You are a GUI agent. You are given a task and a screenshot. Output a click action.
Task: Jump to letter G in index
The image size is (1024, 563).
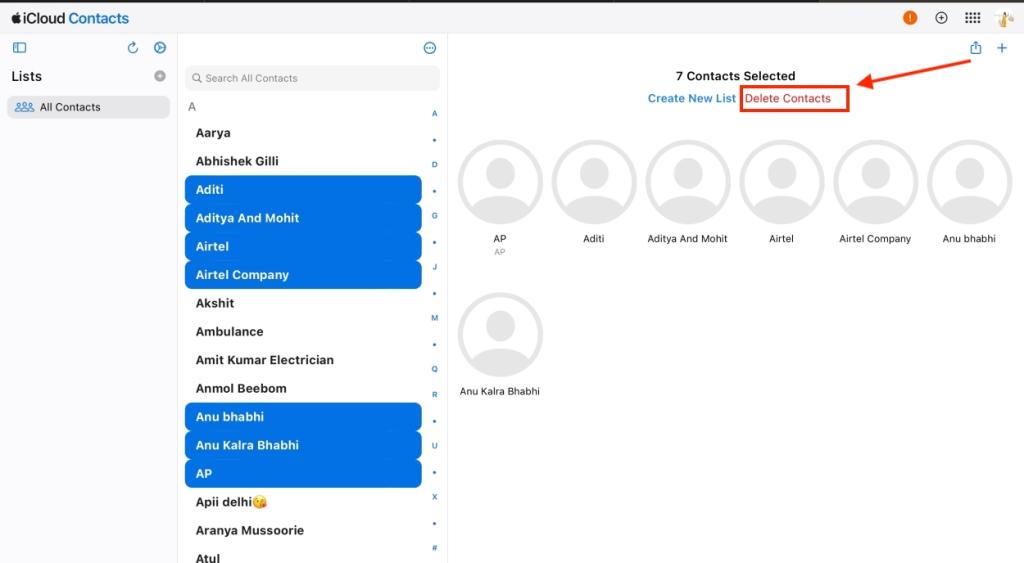pyautogui.click(x=434, y=216)
